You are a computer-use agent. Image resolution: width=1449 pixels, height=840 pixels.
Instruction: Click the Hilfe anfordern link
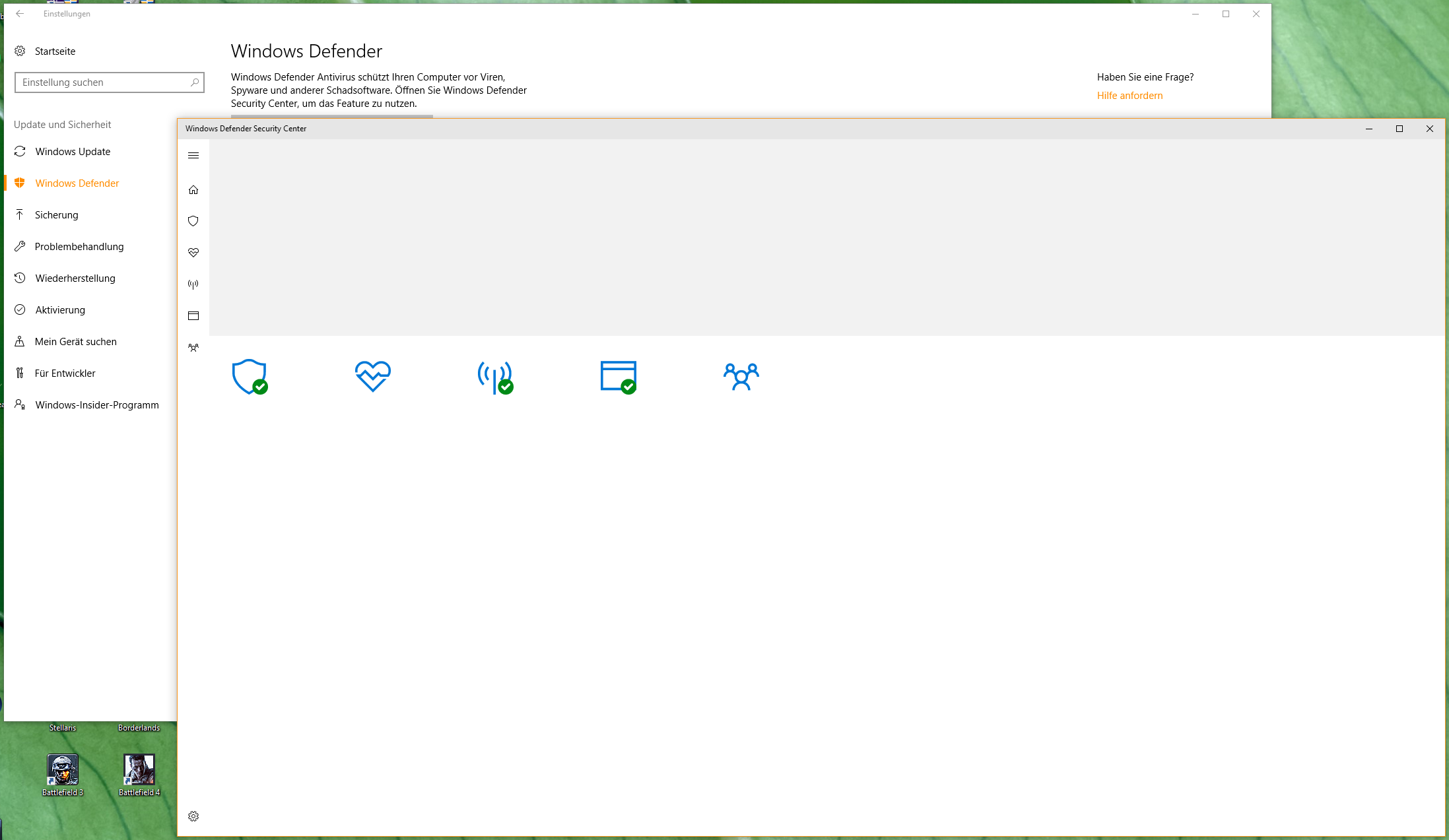point(1129,96)
